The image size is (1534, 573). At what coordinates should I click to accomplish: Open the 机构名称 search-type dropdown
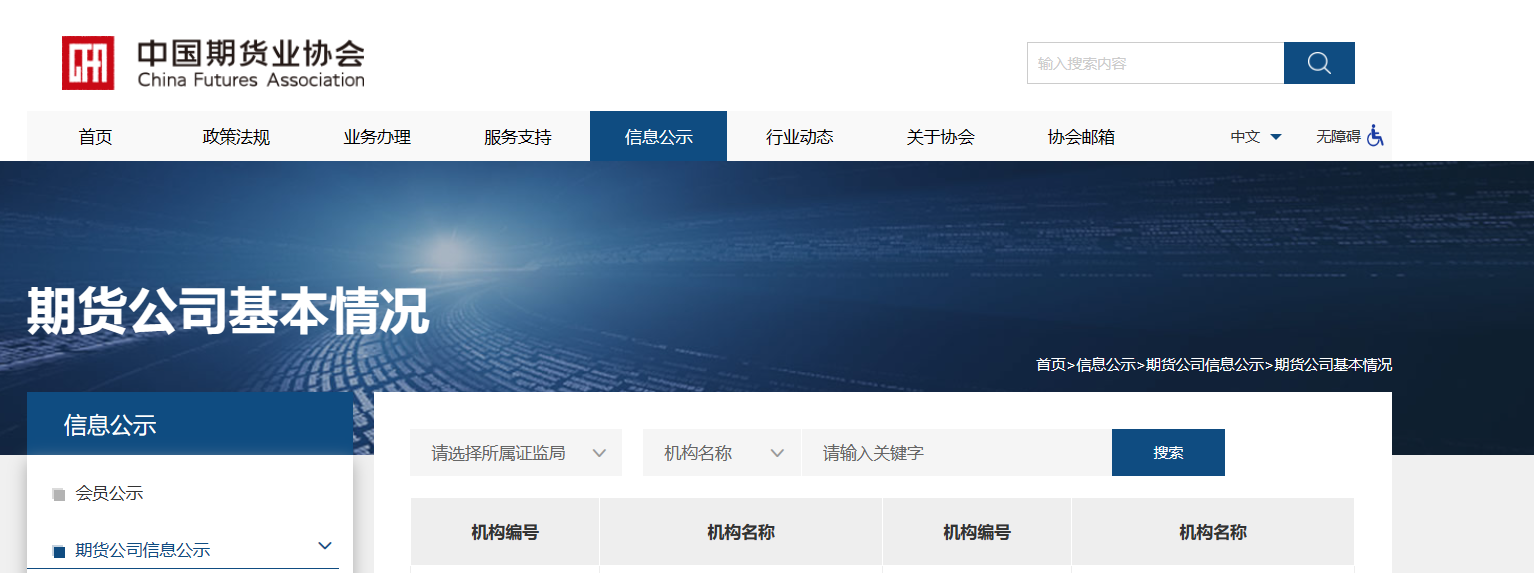coord(722,453)
